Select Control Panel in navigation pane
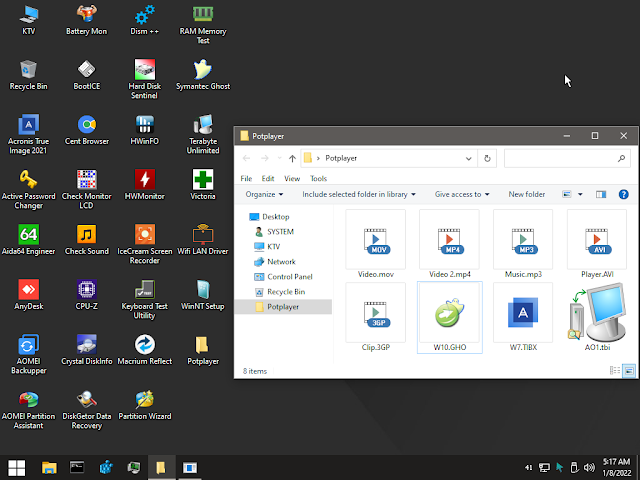Image resolution: width=640 pixels, height=480 pixels. (290, 277)
